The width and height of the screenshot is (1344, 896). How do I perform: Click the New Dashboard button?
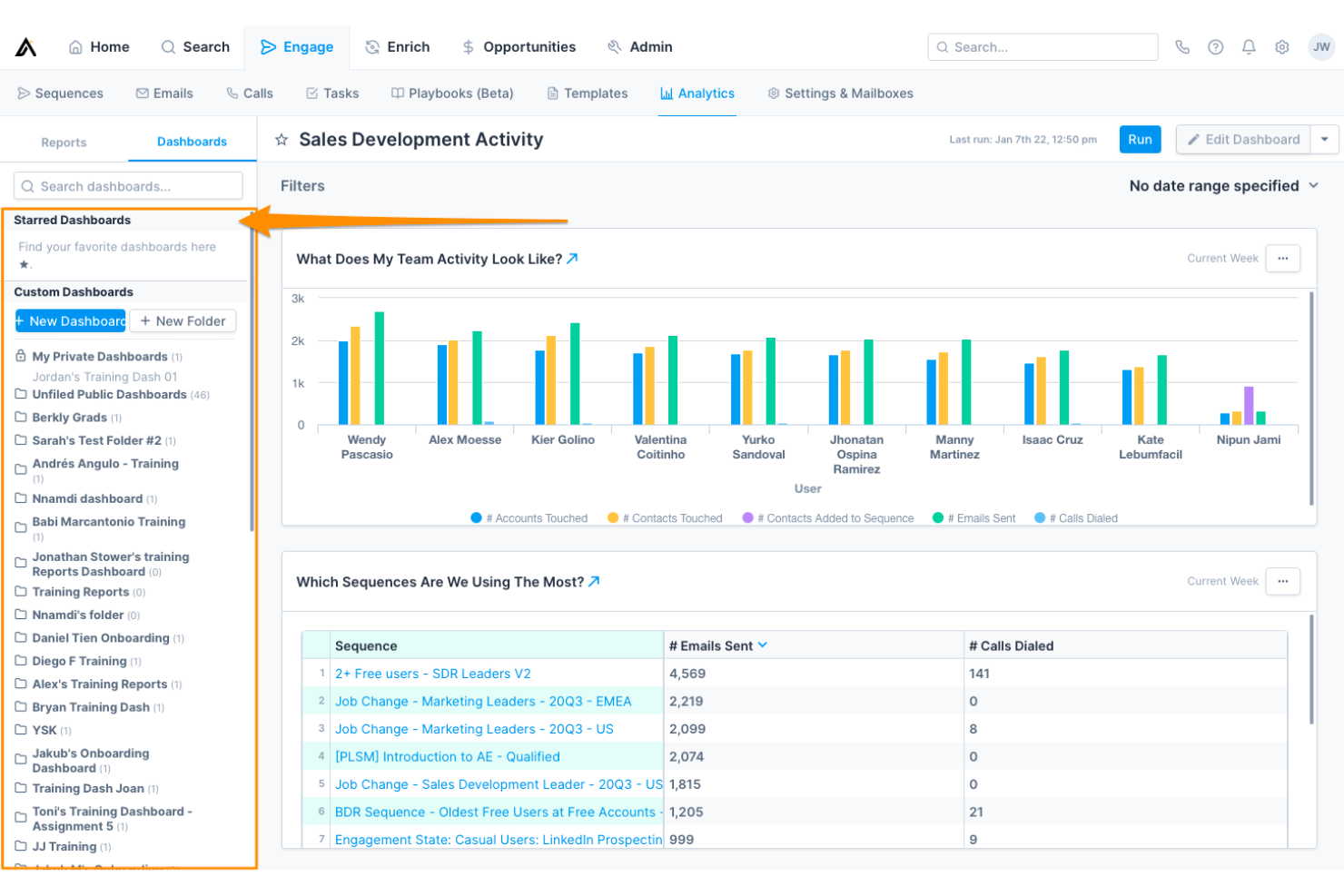point(71,321)
